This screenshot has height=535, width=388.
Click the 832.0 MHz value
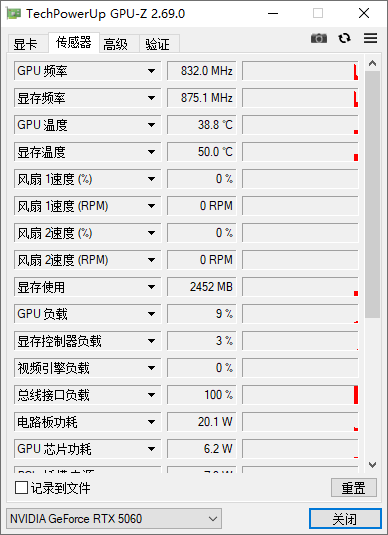[201, 71]
